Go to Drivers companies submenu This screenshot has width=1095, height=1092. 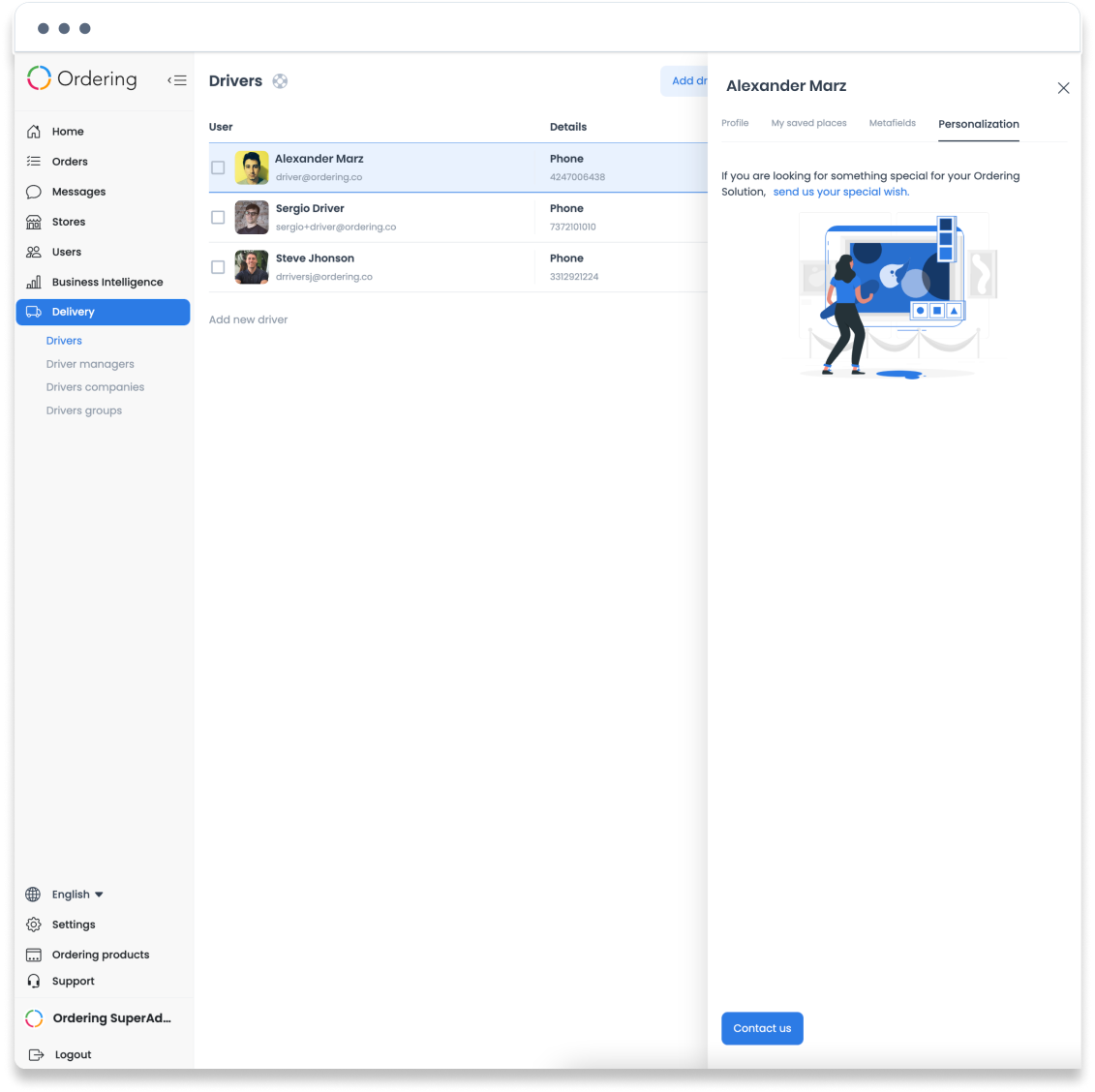tap(95, 387)
